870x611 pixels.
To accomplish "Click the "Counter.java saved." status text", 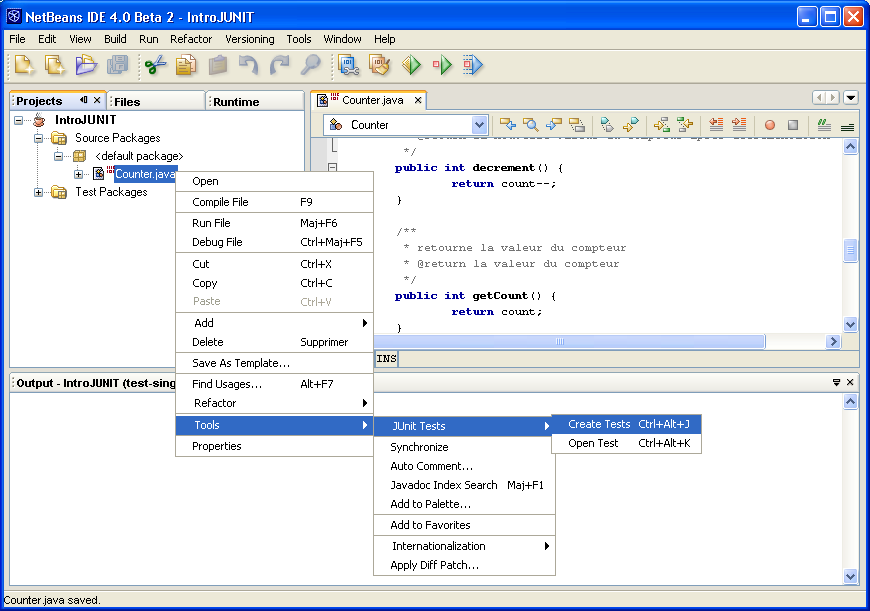I will (x=52, y=600).
